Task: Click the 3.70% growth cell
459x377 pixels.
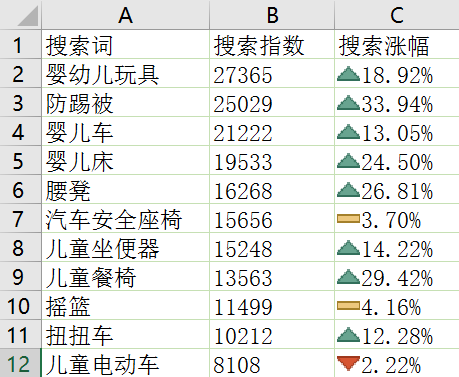Action: point(397,218)
